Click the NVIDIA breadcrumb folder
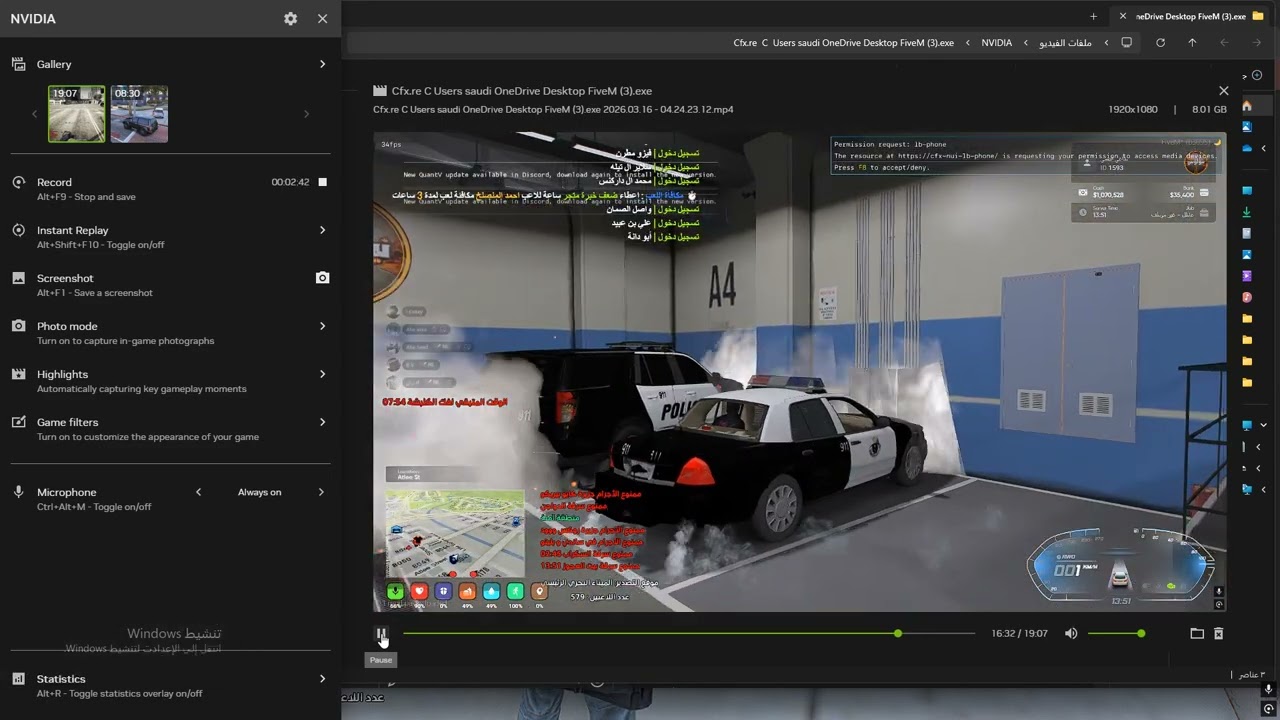The height and width of the screenshot is (720, 1280). [996, 43]
